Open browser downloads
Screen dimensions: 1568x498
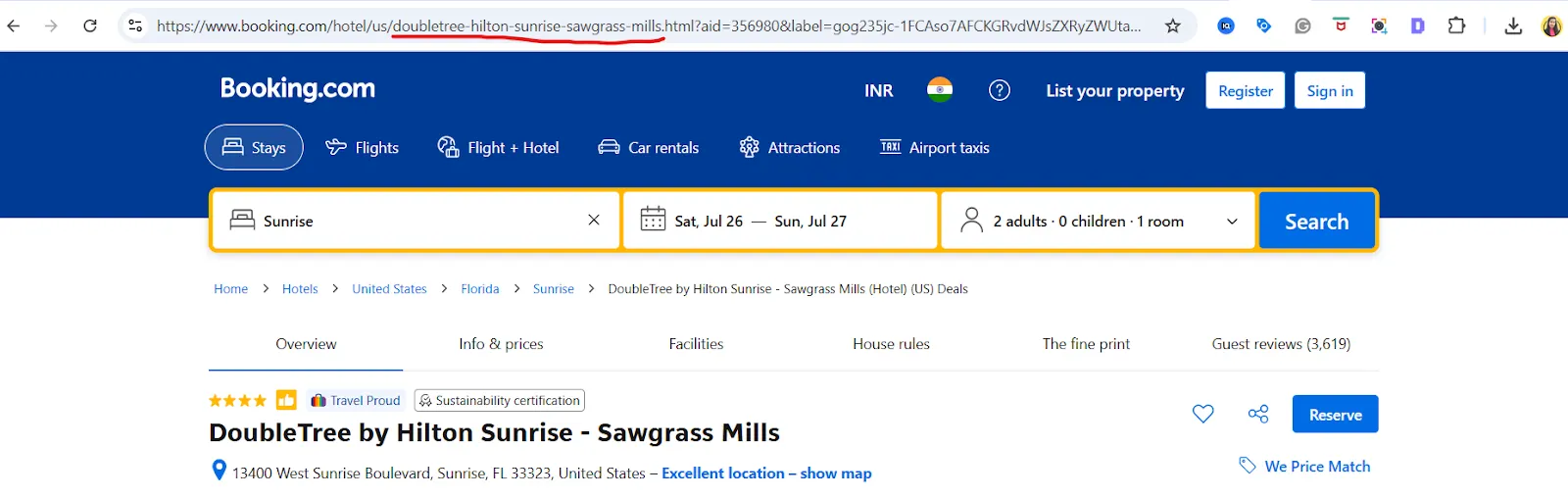point(1513,26)
